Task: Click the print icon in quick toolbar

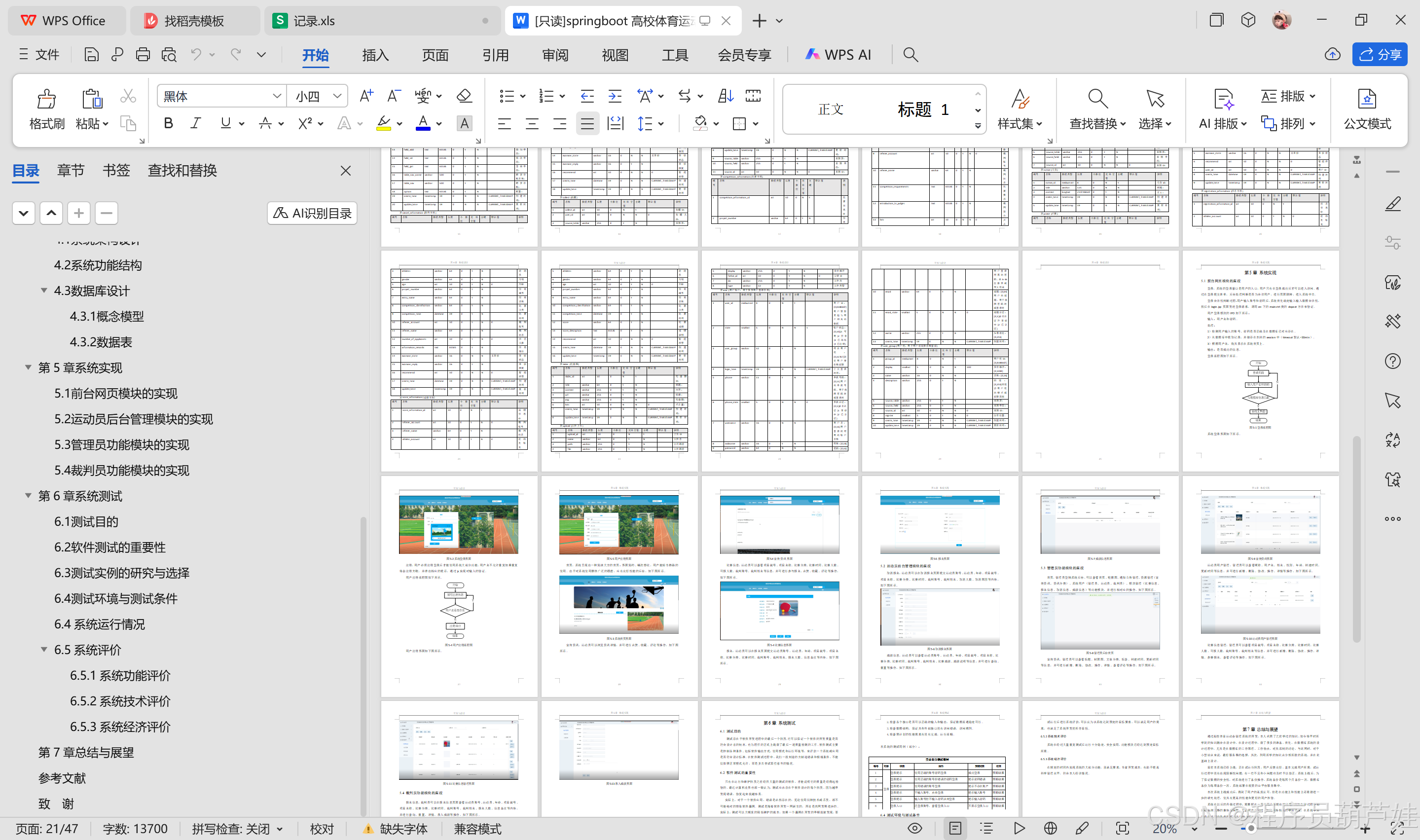Action: (x=143, y=54)
